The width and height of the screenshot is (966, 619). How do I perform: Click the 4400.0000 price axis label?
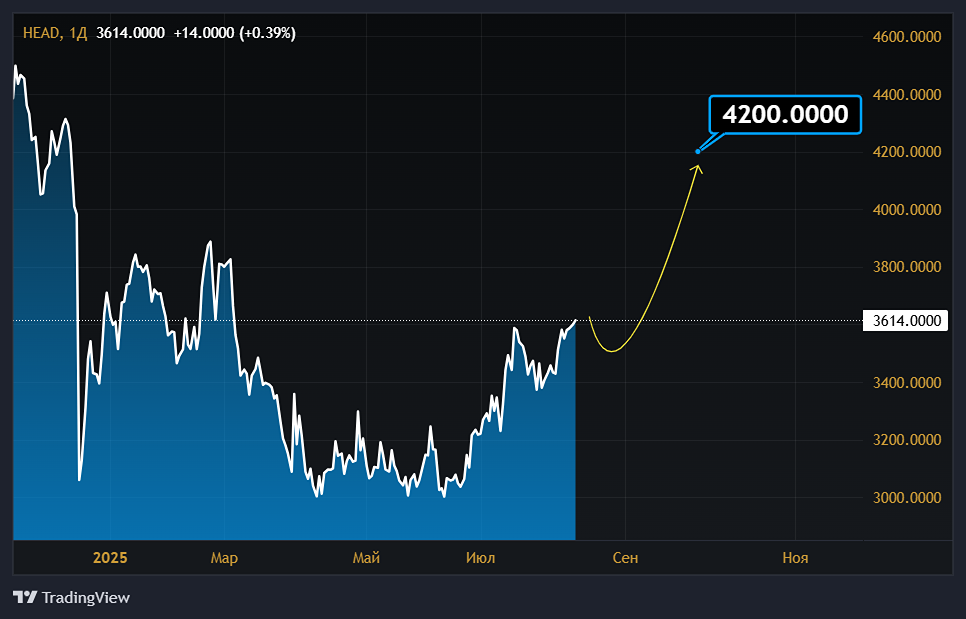tap(907, 95)
